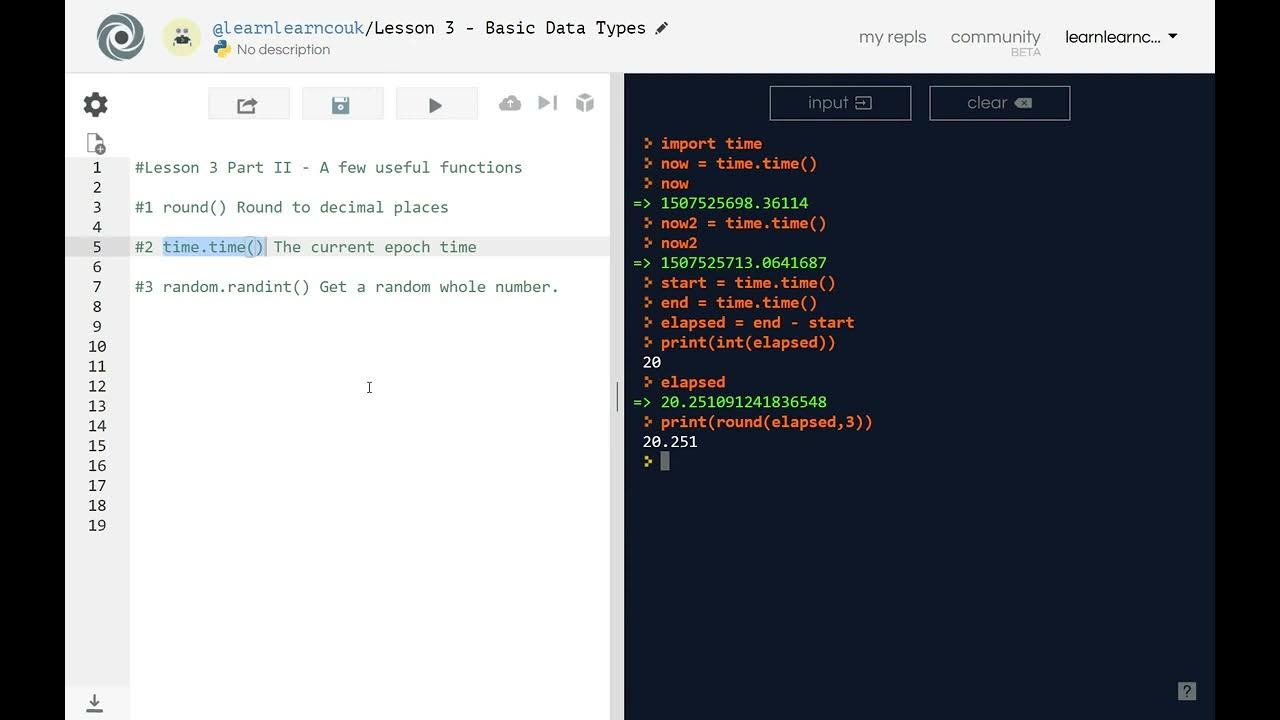Click the now2 = time.time() console line
This screenshot has width=1280, height=720.
[743, 223]
